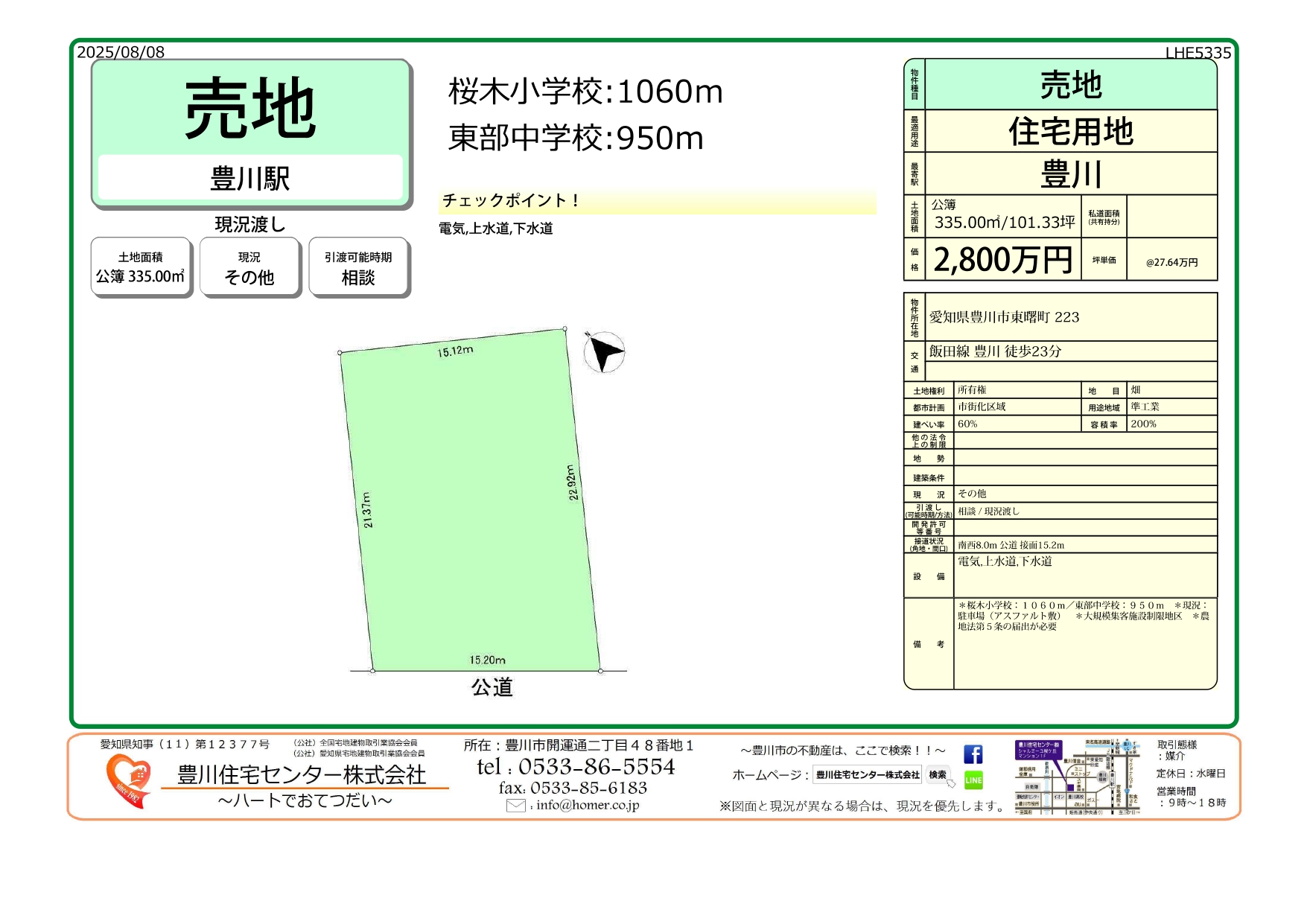The image size is (1307, 924).
Task: Click the info@homer.co.jp email address
Action: [x=587, y=805]
